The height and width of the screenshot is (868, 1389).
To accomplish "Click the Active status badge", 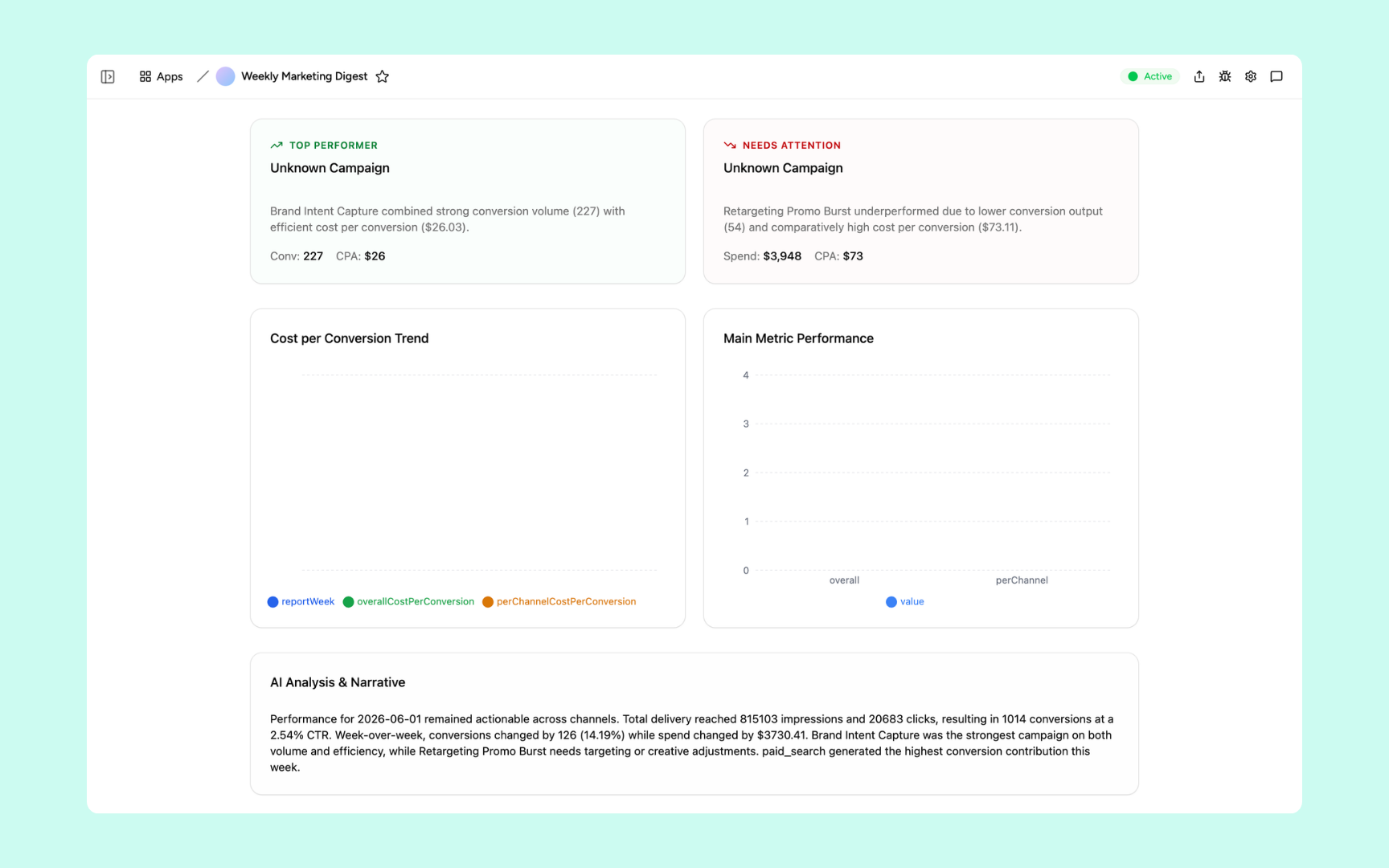I will click(x=1150, y=76).
